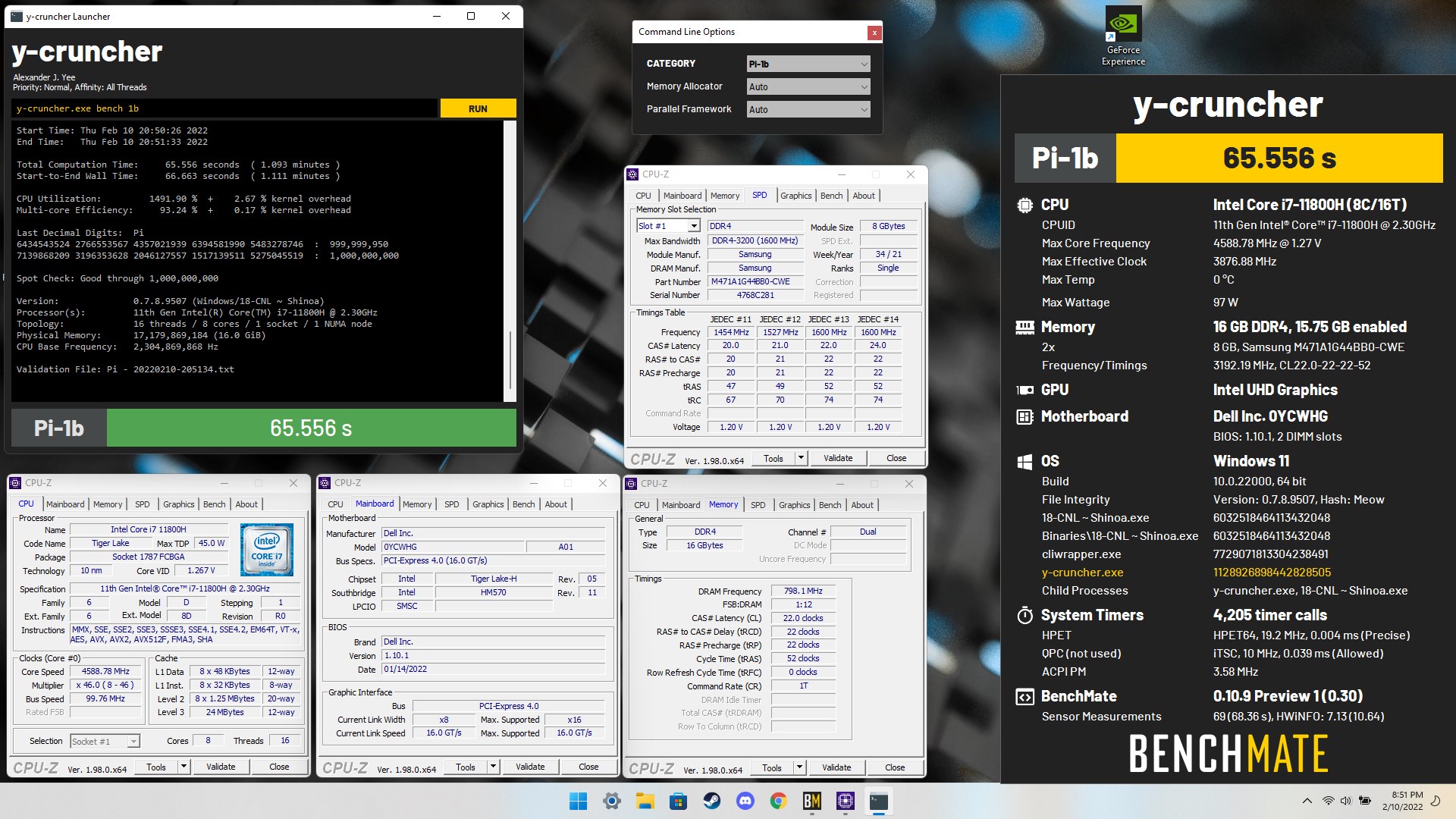
Task: Launch Steam from the taskbar
Action: [x=711, y=801]
